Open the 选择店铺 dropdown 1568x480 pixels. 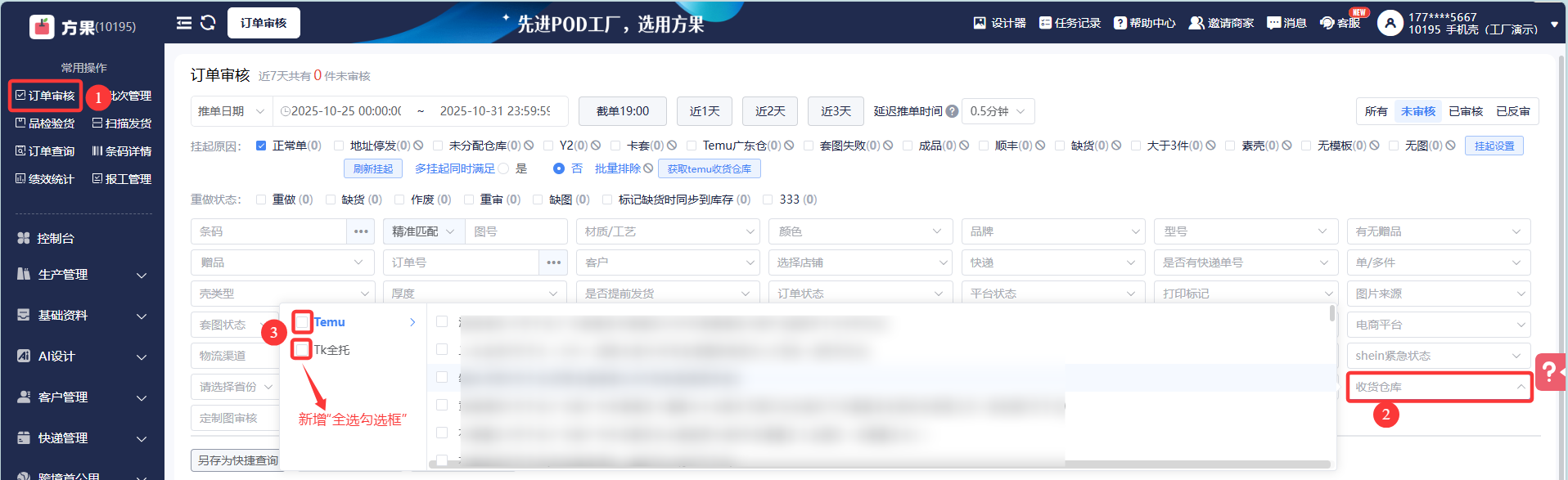tap(860, 262)
